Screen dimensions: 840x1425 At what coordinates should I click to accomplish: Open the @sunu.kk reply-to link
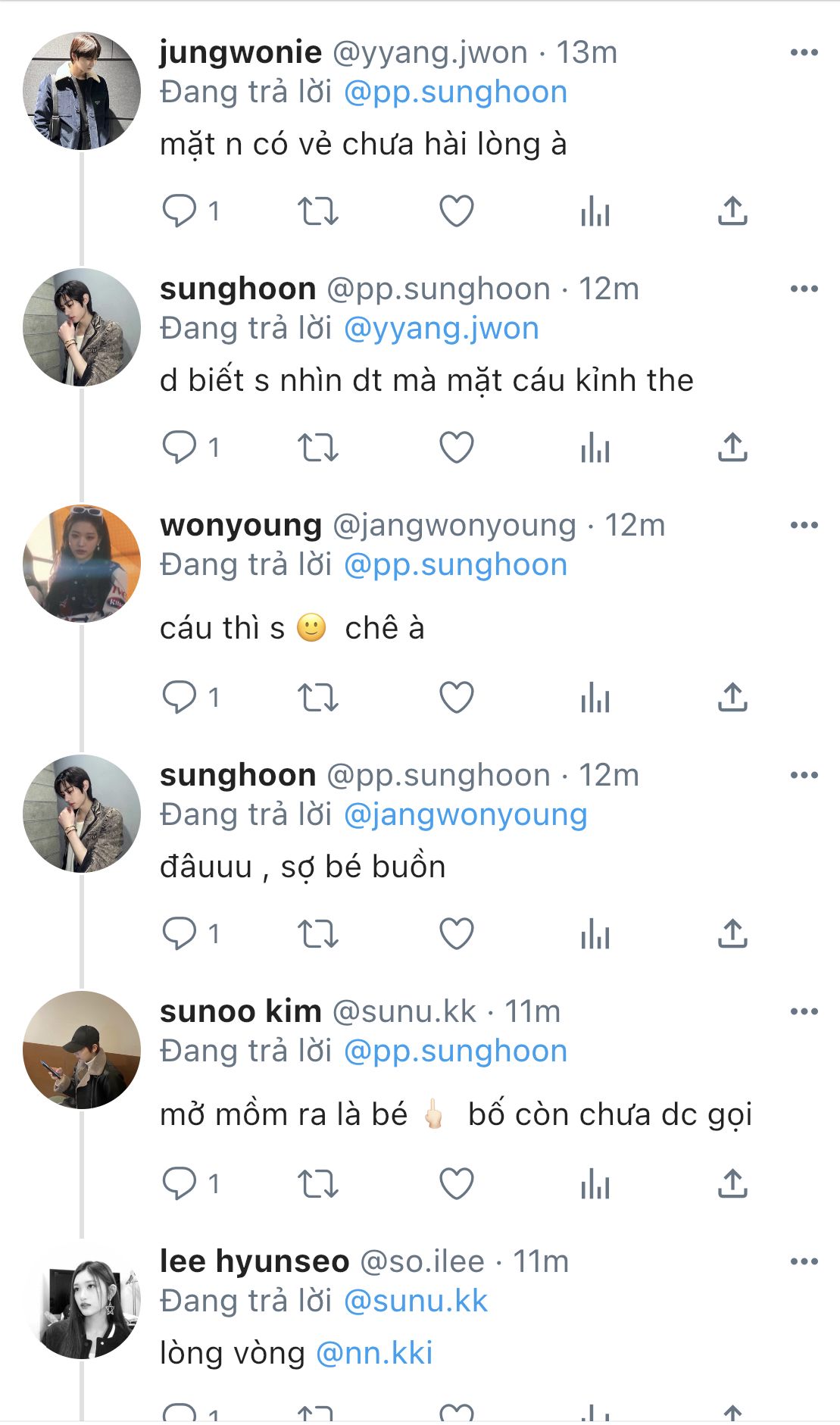(x=415, y=1302)
